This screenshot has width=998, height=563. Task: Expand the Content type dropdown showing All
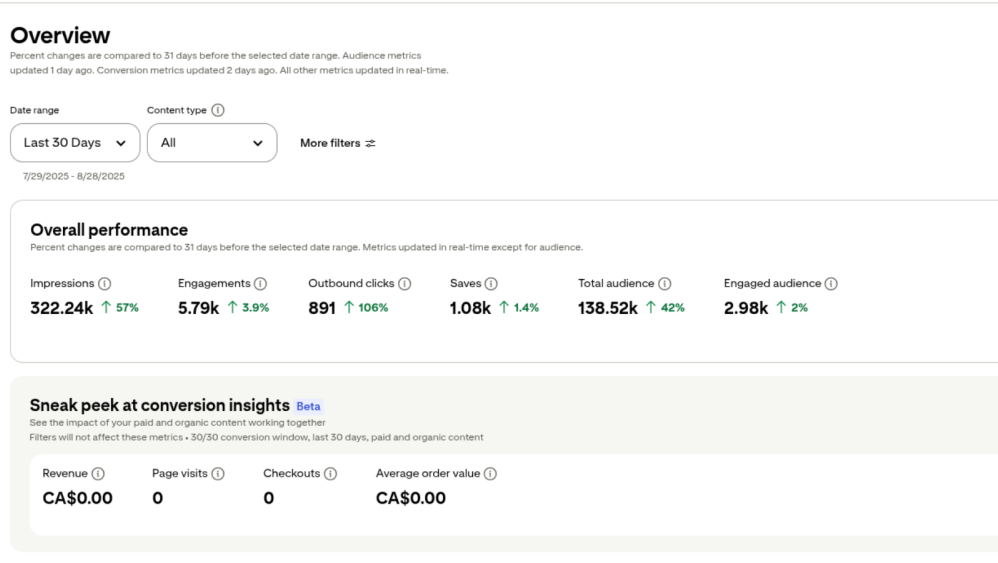point(212,143)
